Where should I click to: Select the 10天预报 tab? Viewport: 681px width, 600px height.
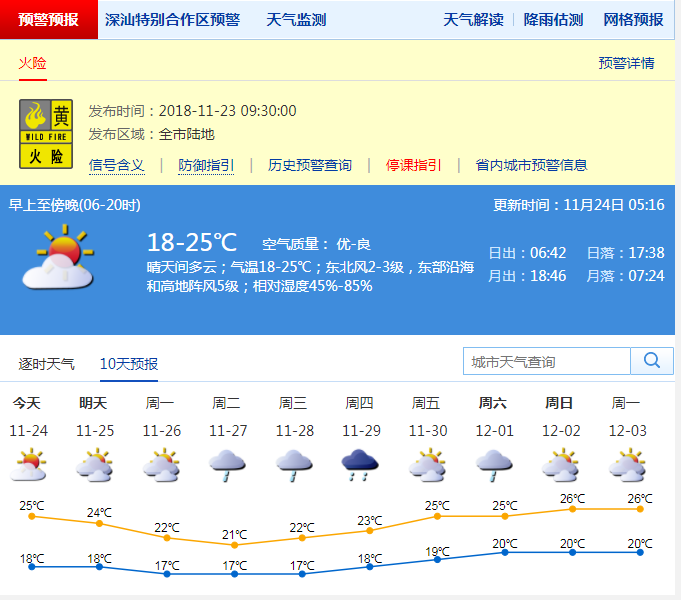tap(128, 363)
